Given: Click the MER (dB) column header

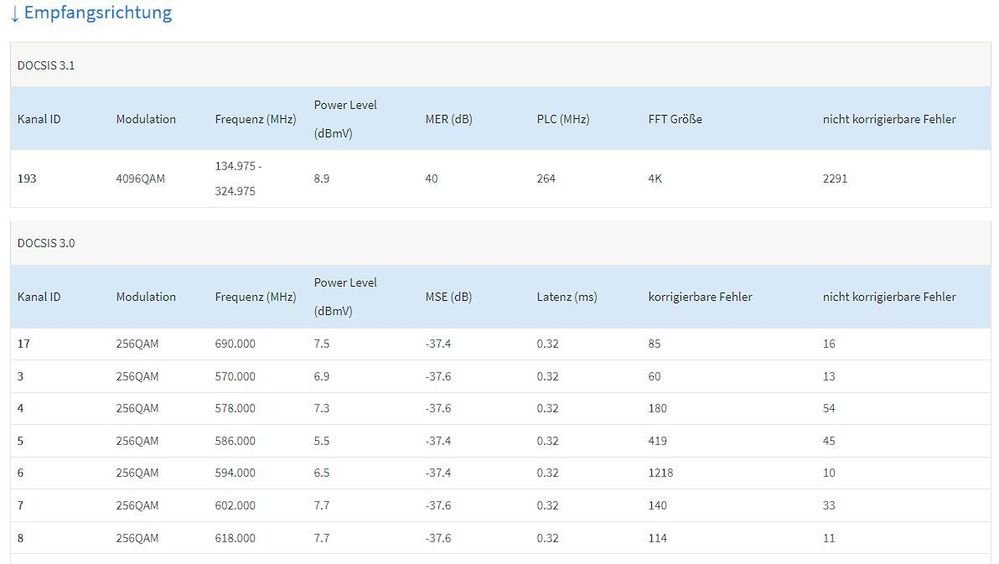Looking at the screenshot, I should (448, 119).
